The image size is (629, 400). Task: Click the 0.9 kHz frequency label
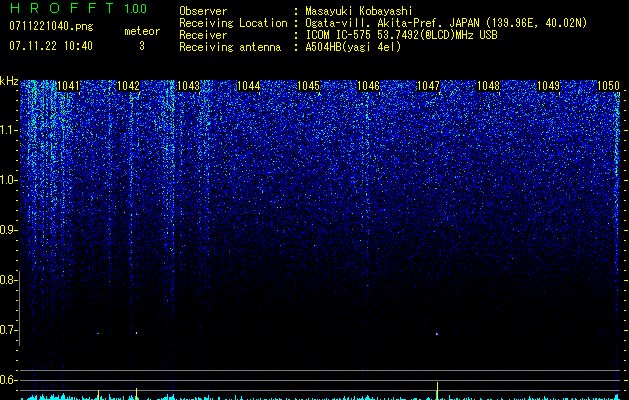click(8, 230)
